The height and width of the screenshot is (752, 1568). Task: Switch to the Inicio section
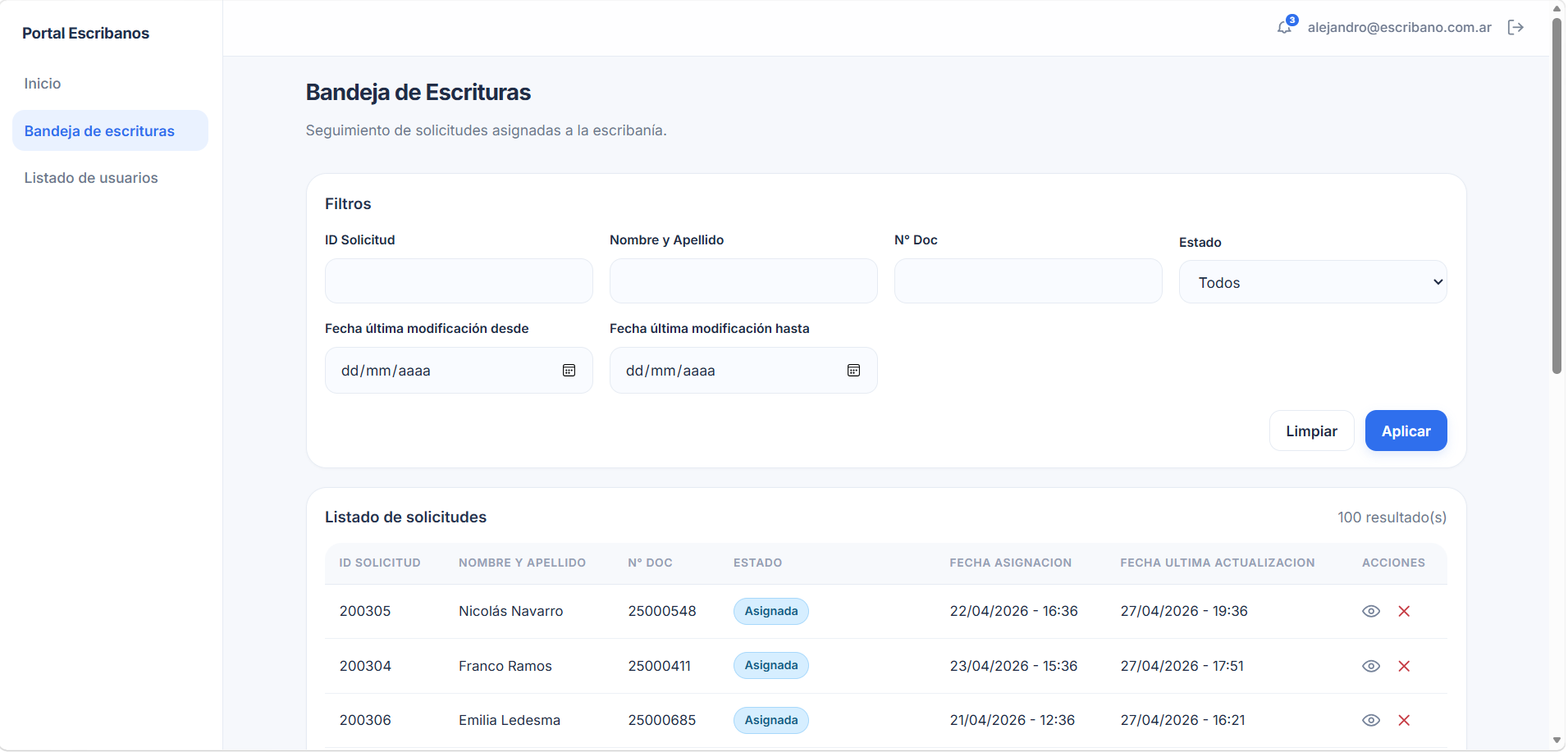(42, 83)
